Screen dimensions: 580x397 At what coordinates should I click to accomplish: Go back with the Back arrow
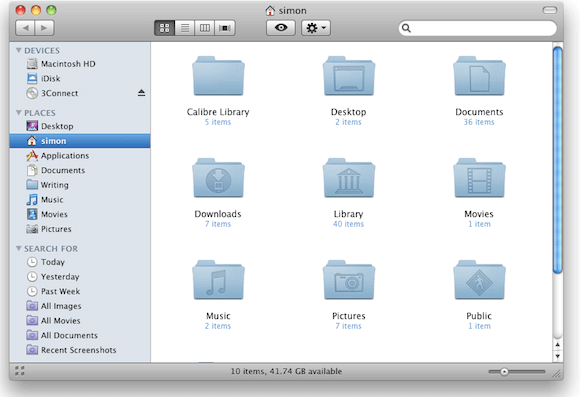26,28
